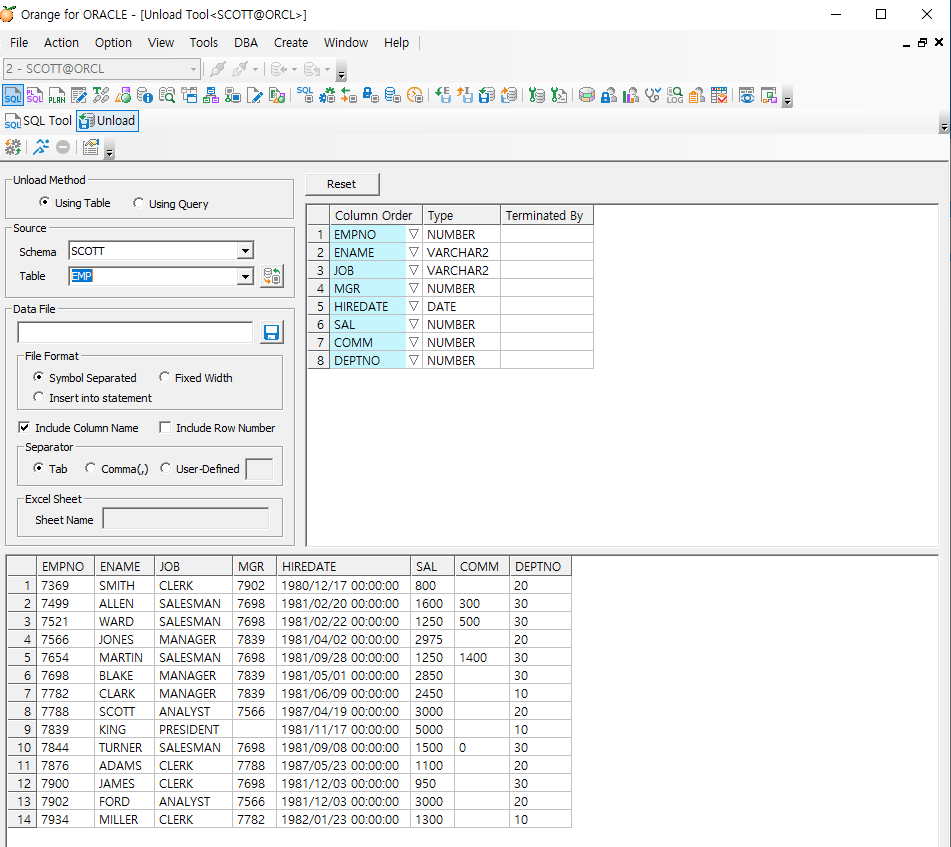This screenshot has width=951, height=847.
Task: Click the Reset button
Action: click(x=342, y=184)
